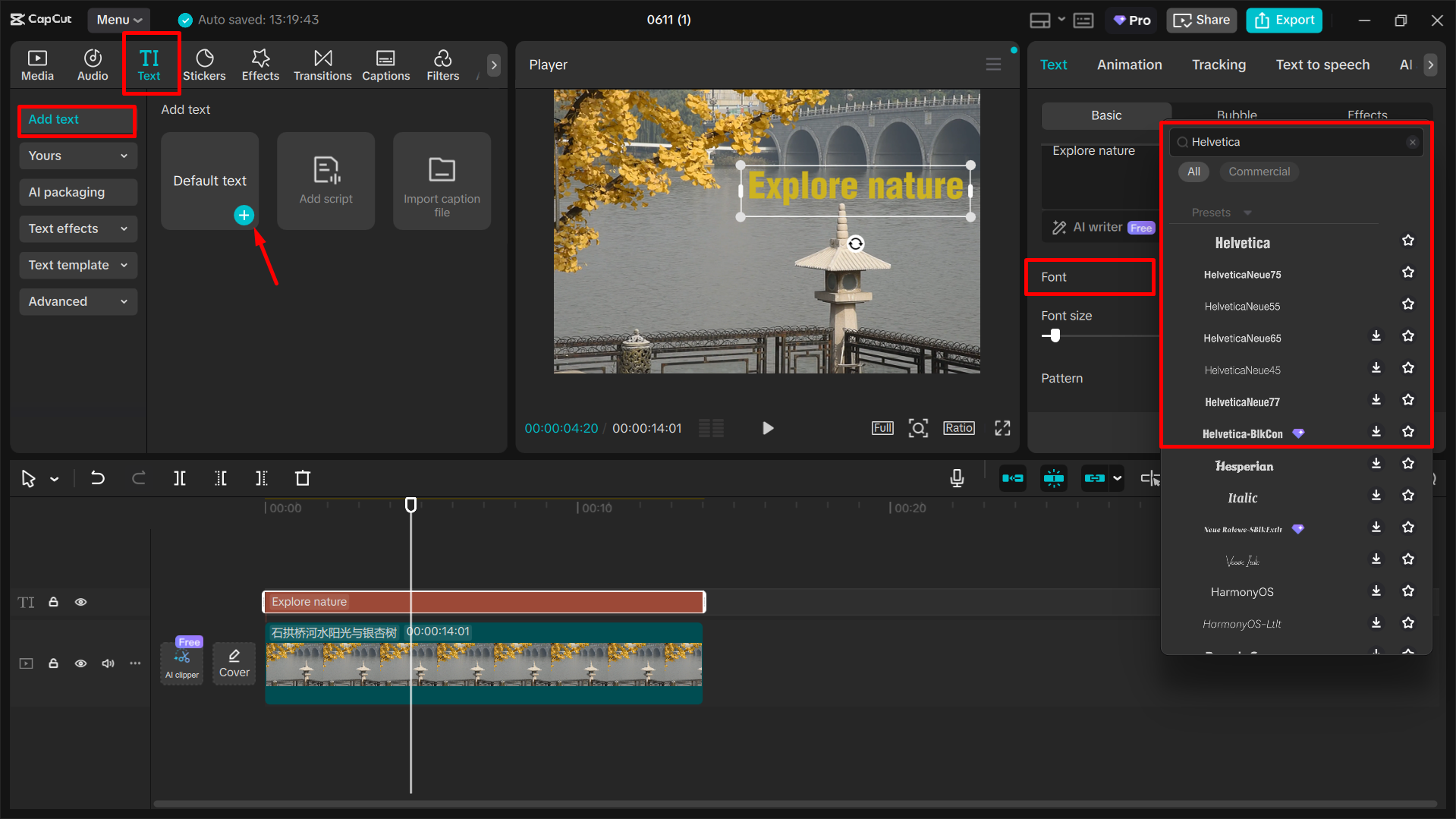This screenshot has height=819, width=1456.
Task: Hide the Explore nature text track
Action: tap(80, 601)
